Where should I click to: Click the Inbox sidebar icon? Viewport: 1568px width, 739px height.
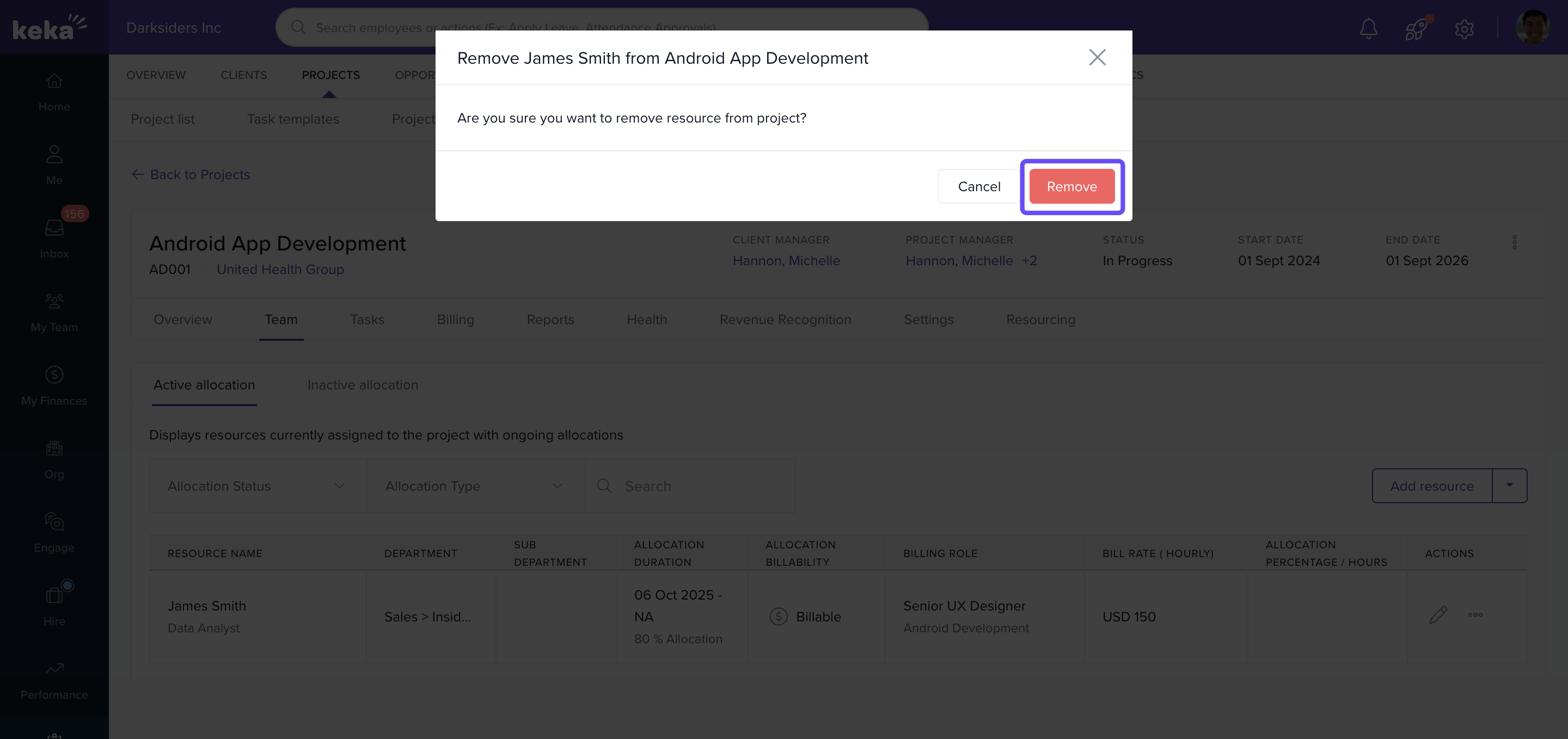54,236
